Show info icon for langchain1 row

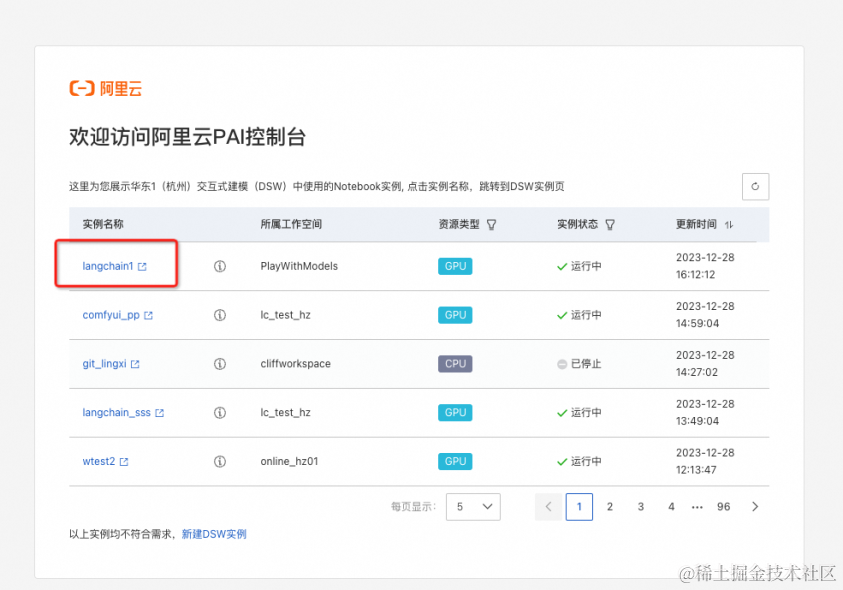click(x=220, y=266)
